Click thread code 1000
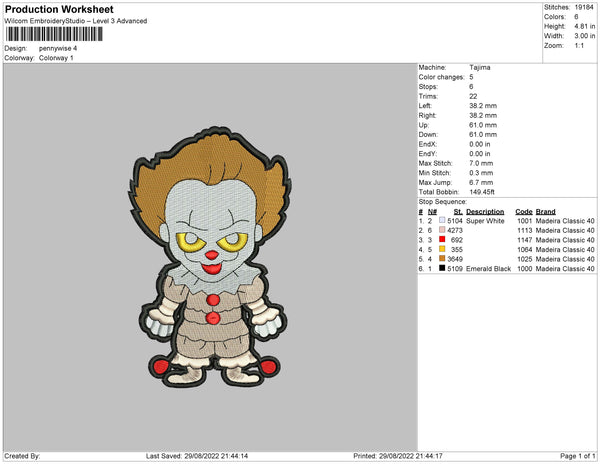Viewport: 600px width, 464px height. pos(525,269)
